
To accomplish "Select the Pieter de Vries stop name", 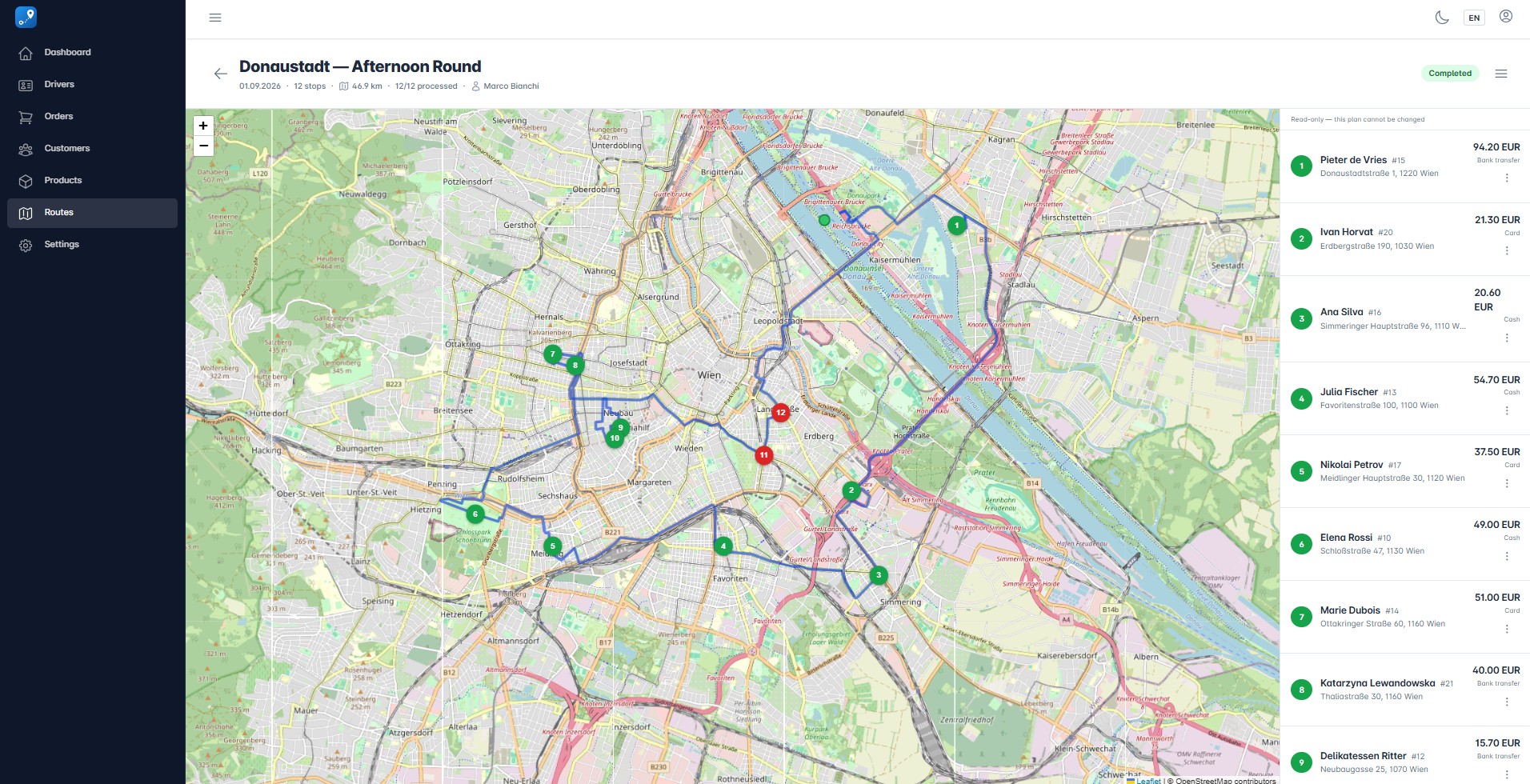I will [x=1353, y=160].
